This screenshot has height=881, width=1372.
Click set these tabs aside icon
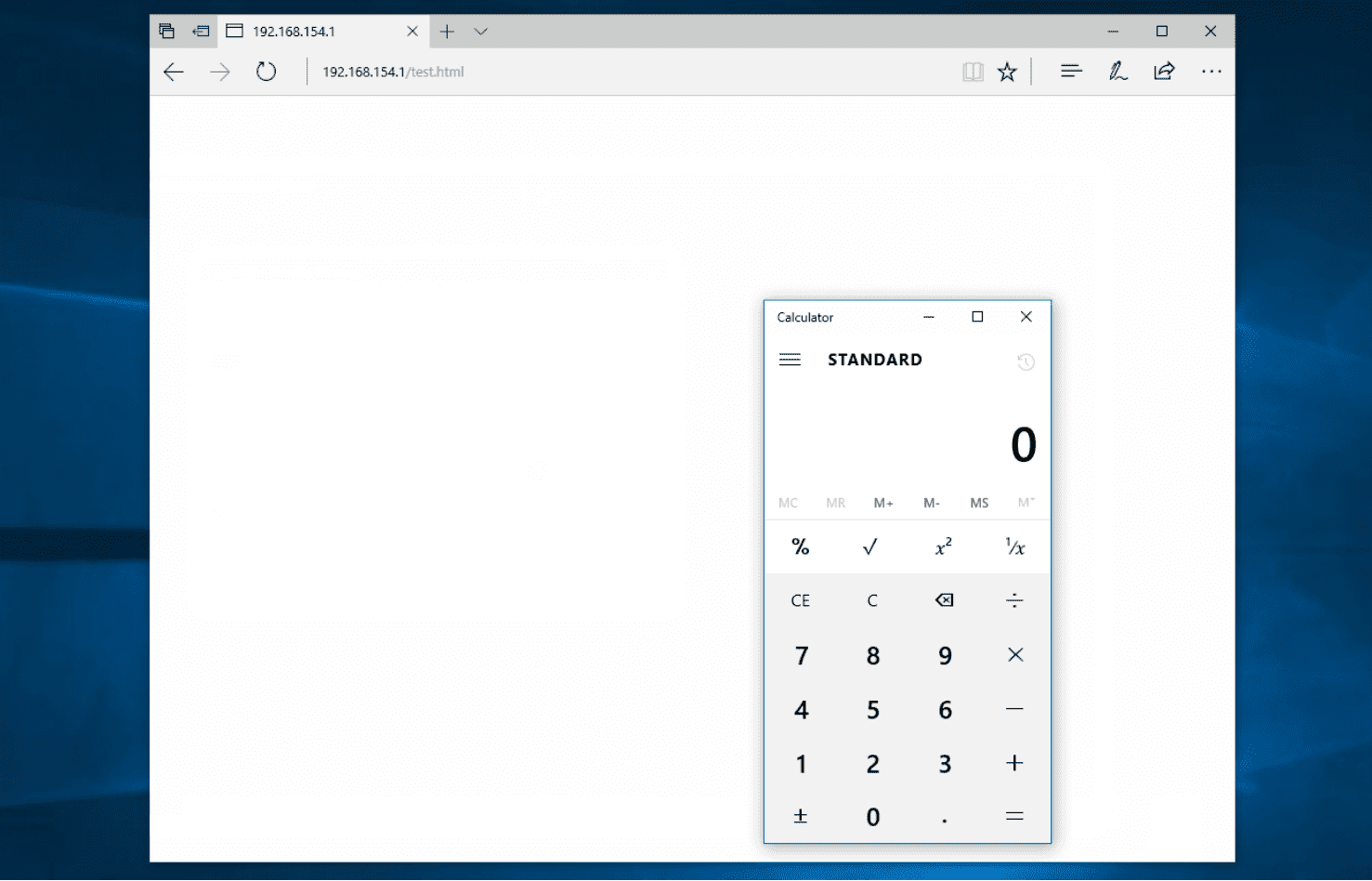tap(201, 31)
